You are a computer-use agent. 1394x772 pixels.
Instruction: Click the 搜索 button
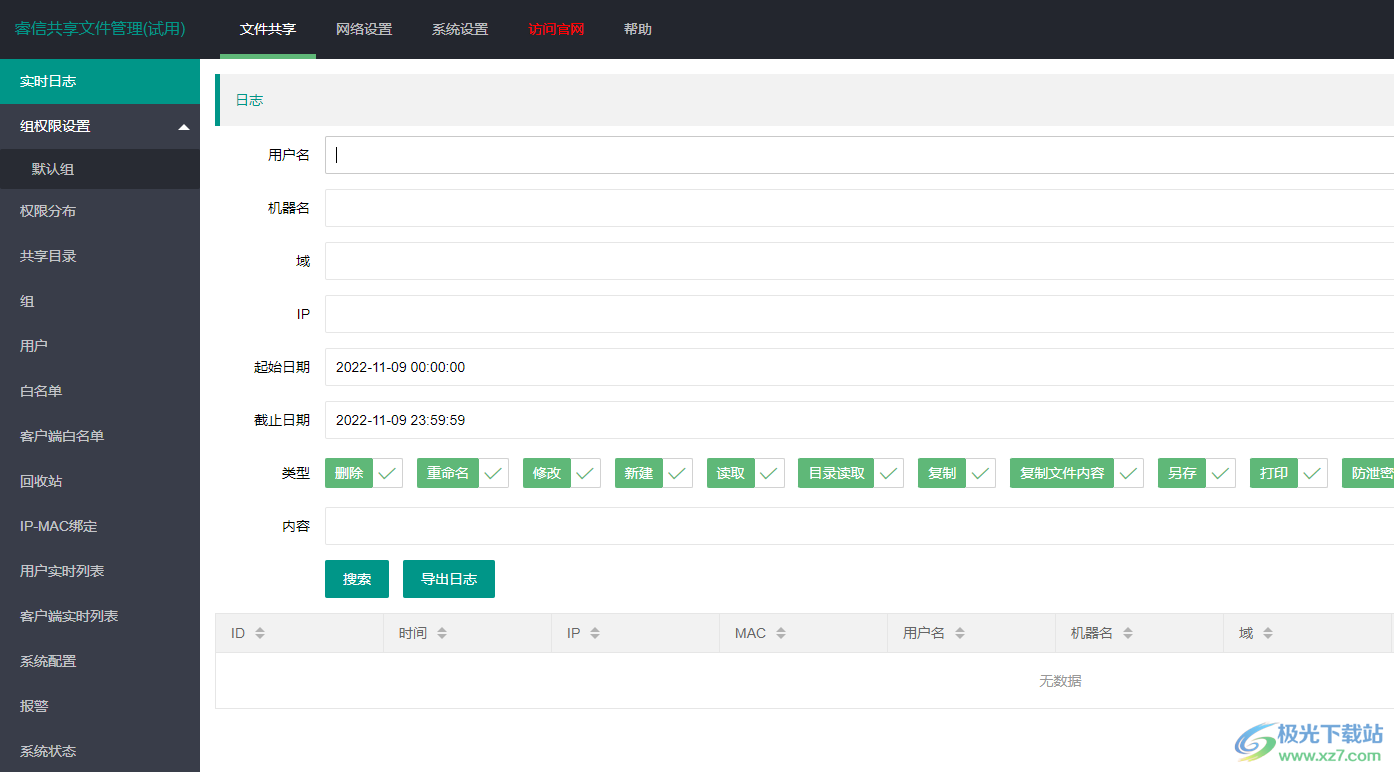pos(357,579)
